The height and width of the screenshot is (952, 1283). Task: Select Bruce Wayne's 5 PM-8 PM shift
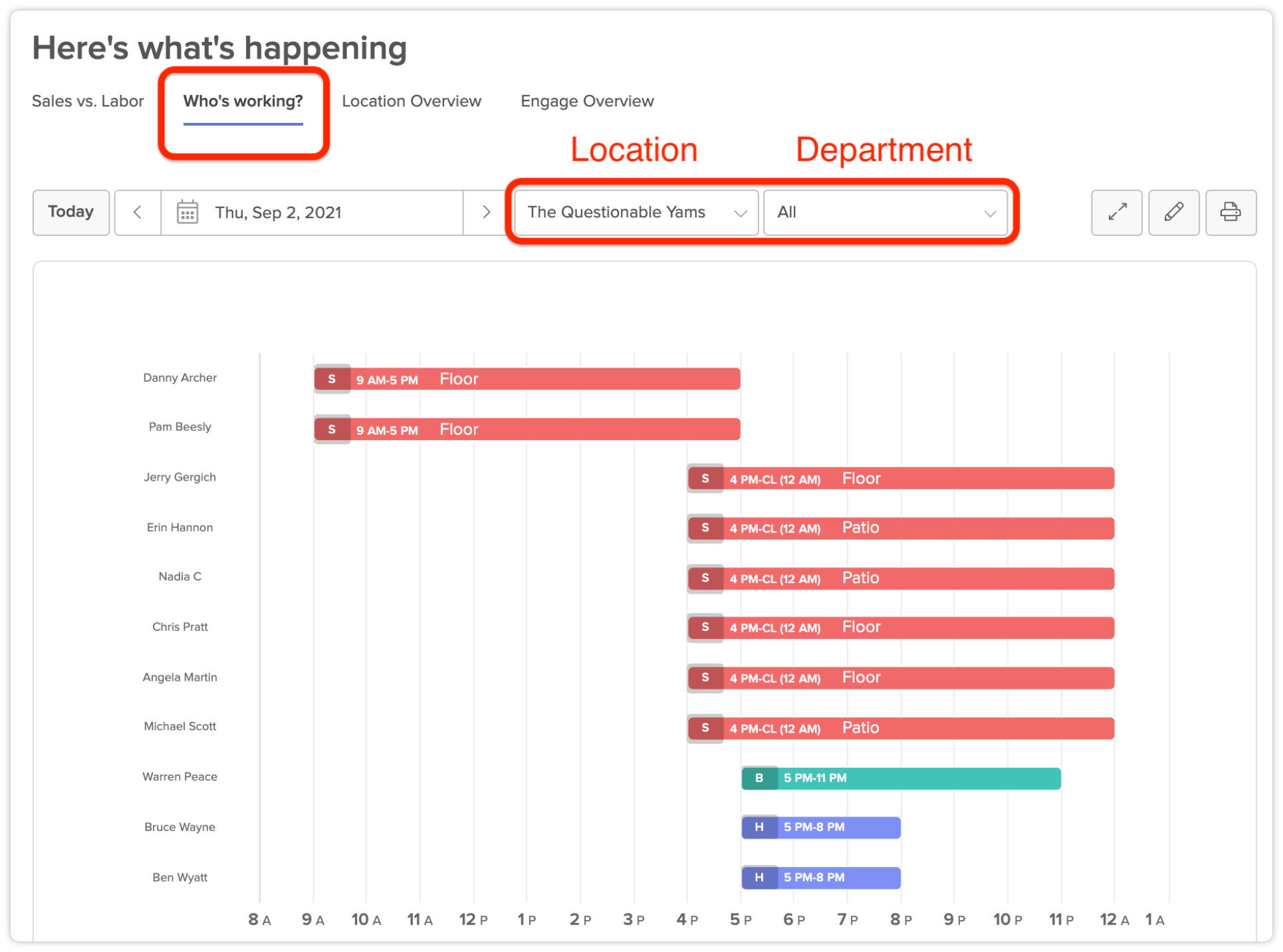click(821, 828)
